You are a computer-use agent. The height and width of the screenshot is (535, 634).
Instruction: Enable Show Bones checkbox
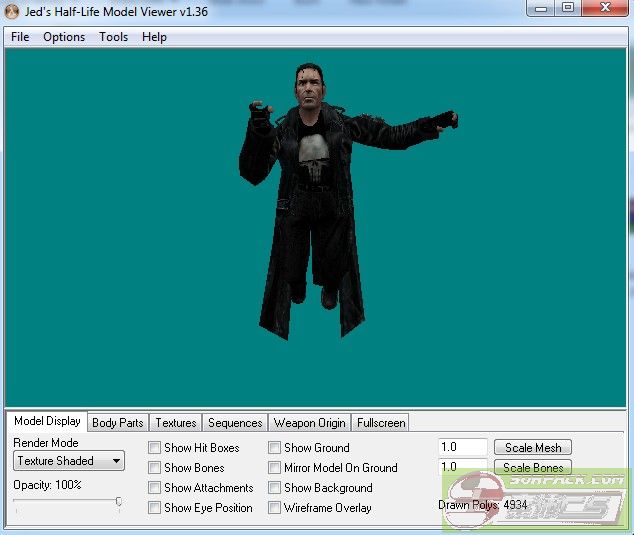click(154, 467)
